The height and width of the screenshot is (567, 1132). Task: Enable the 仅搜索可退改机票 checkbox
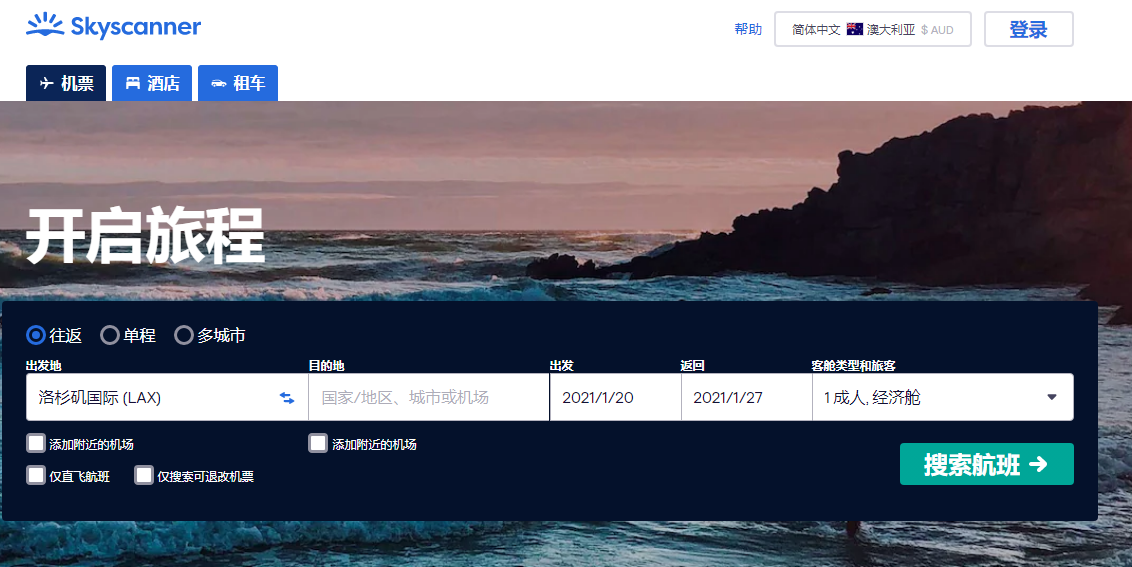coord(144,475)
